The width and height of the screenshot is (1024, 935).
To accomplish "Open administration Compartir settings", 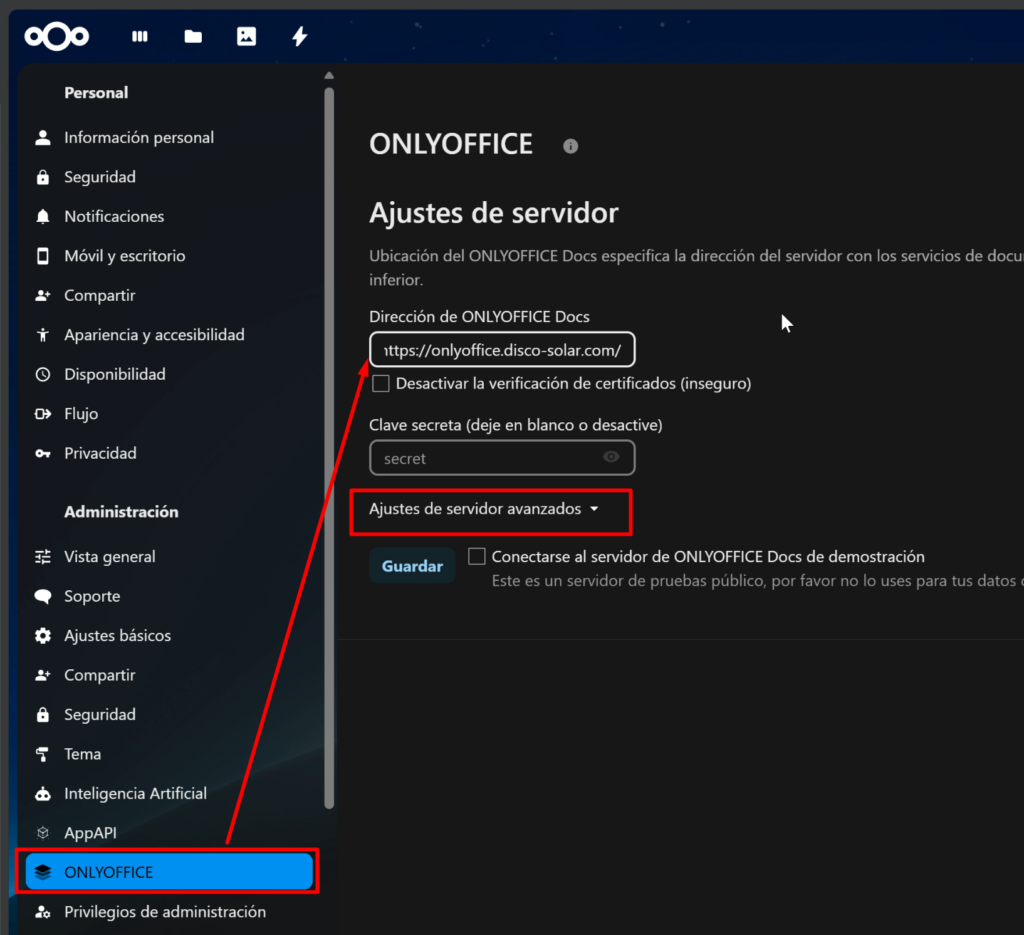I will pyautogui.click(x=100, y=675).
